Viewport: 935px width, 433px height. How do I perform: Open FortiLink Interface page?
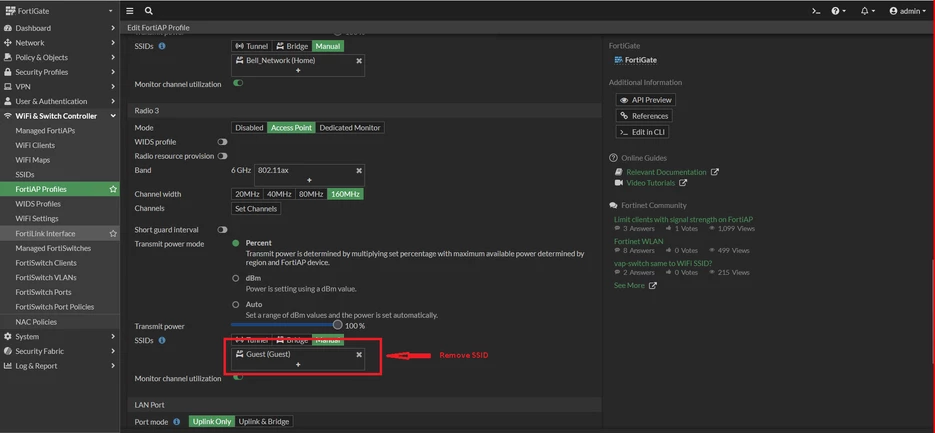coord(45,234)
